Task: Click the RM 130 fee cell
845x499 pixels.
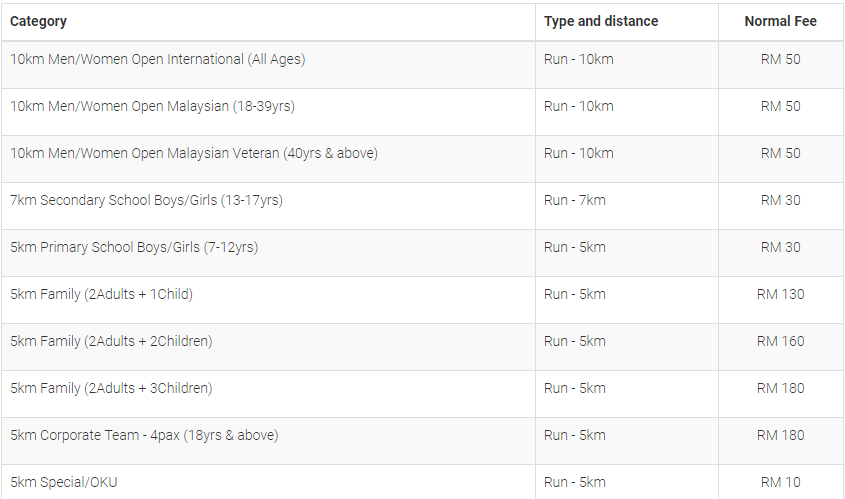Action: point(780,294)
